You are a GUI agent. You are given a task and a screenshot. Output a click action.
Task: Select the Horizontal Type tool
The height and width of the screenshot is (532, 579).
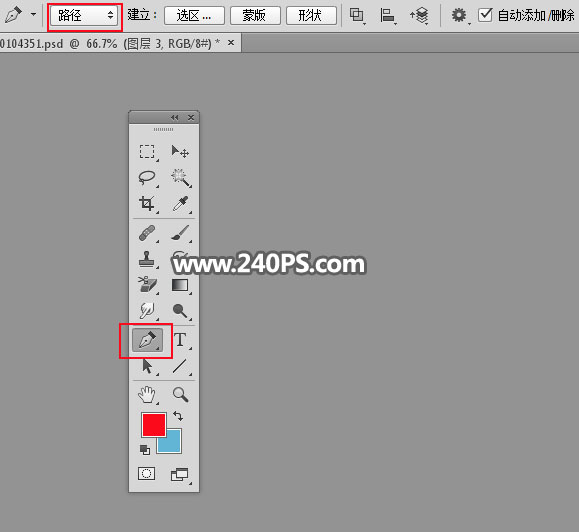[x=180, y=340]
